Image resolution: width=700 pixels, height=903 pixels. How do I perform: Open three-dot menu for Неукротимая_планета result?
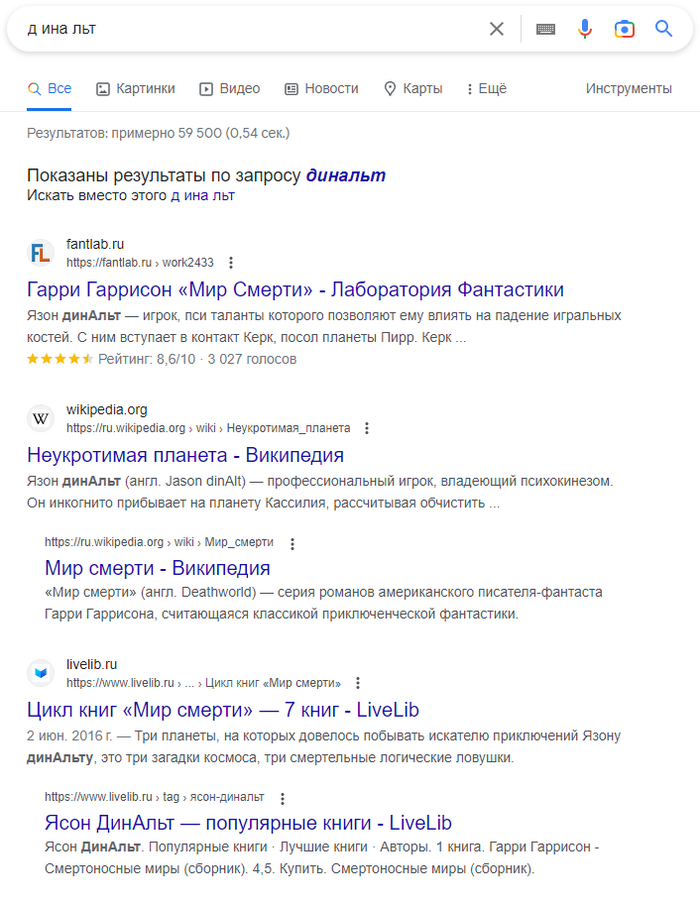click(366, 428)
